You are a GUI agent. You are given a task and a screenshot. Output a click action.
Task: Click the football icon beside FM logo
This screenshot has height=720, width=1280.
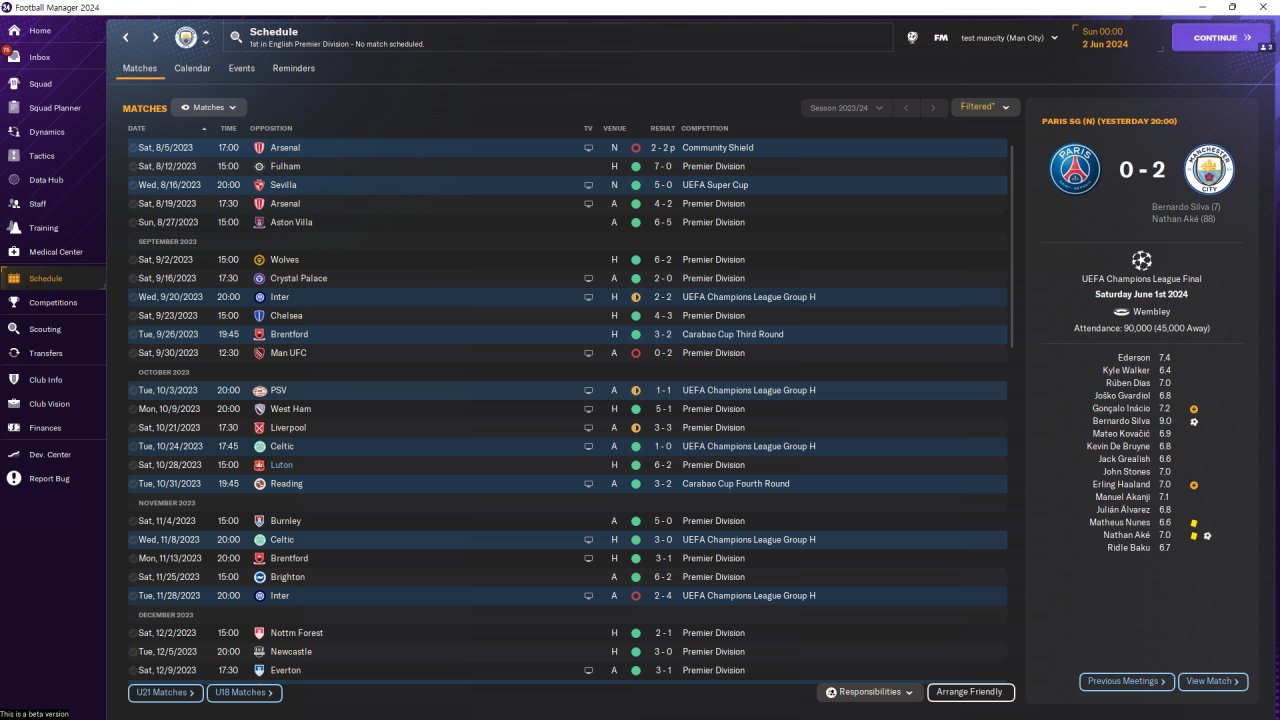tap(912, 38)
